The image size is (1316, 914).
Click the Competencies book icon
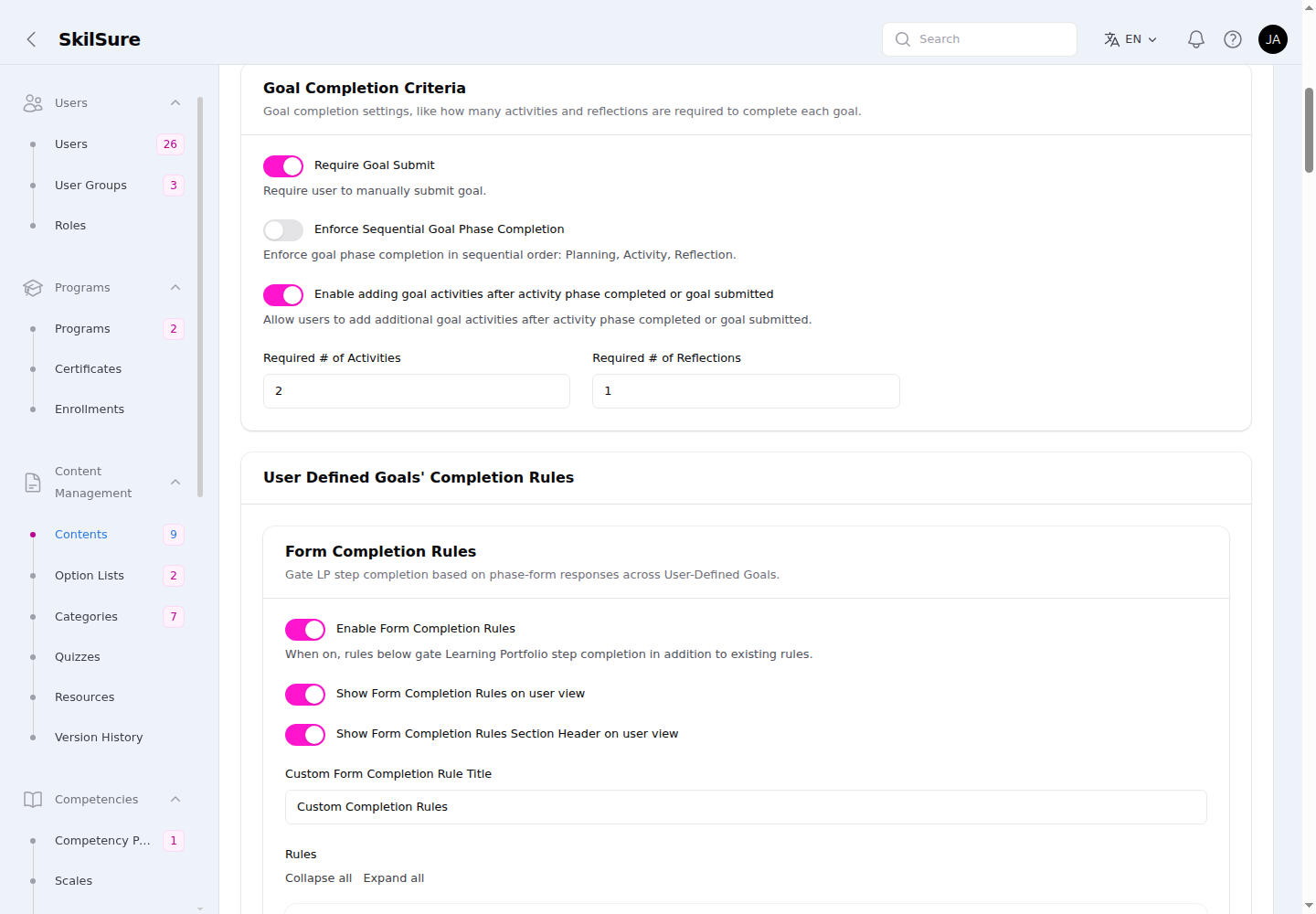tap(33, 800)
